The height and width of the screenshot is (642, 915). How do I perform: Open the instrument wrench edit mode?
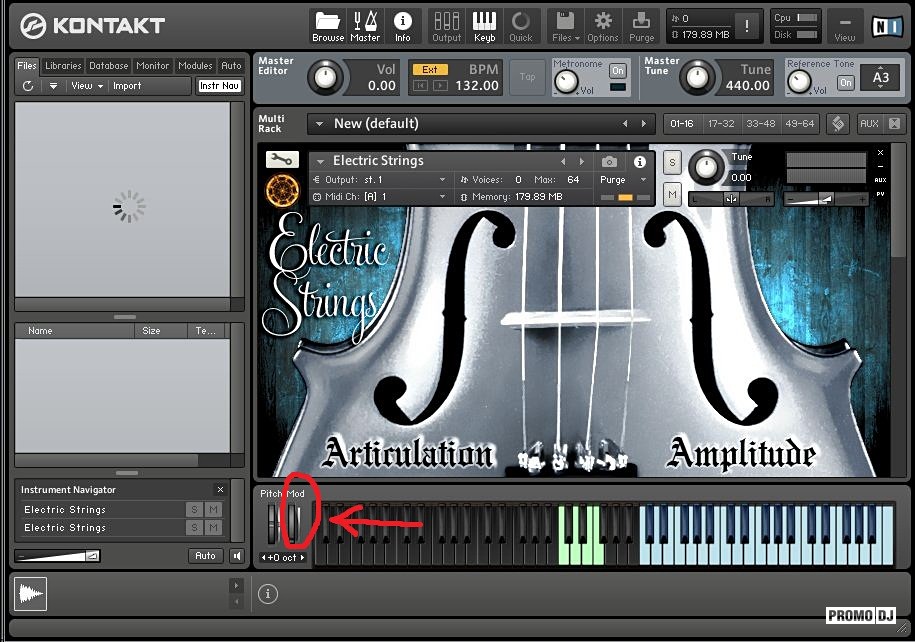coord(282,159)
